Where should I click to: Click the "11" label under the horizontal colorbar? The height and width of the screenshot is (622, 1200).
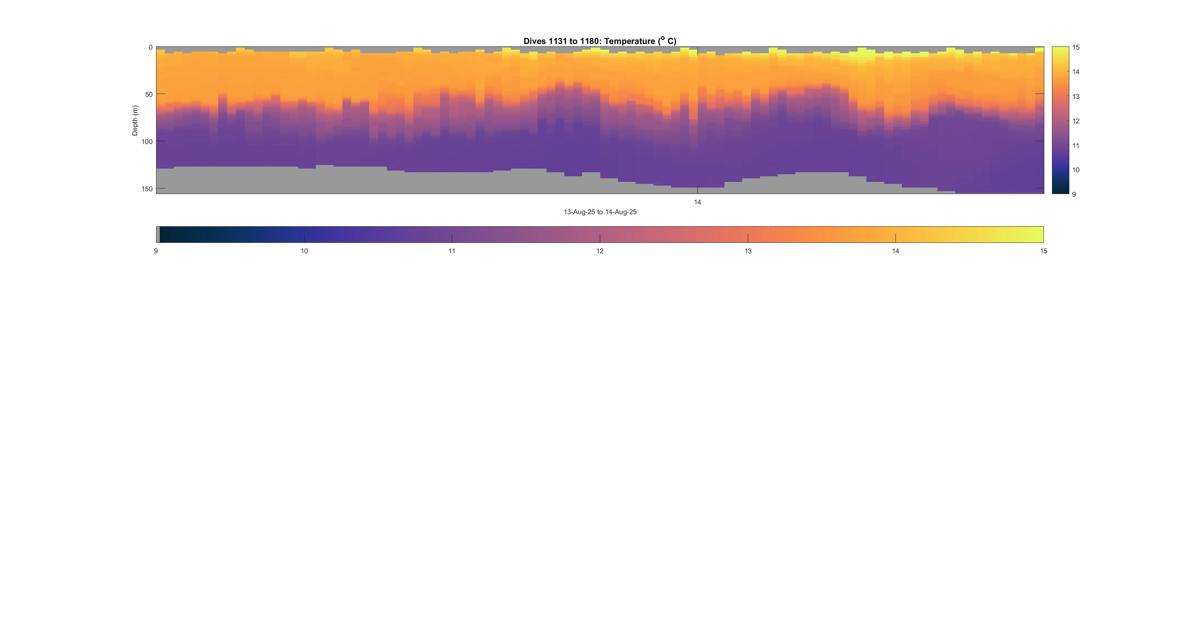point(452,251)
